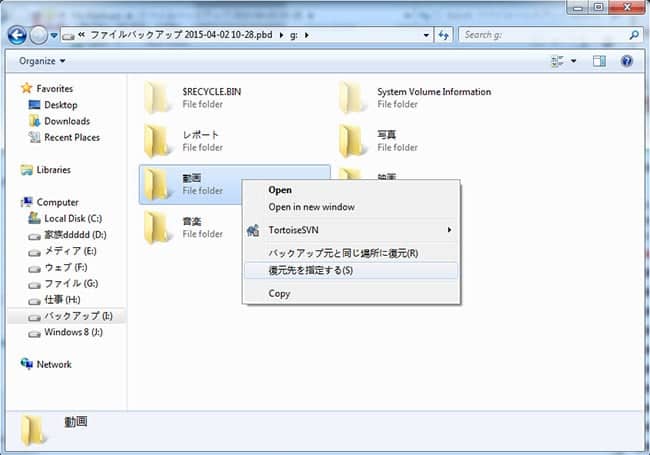
Task: Click the Back navigation arrow
Action: tap(17, 35)
